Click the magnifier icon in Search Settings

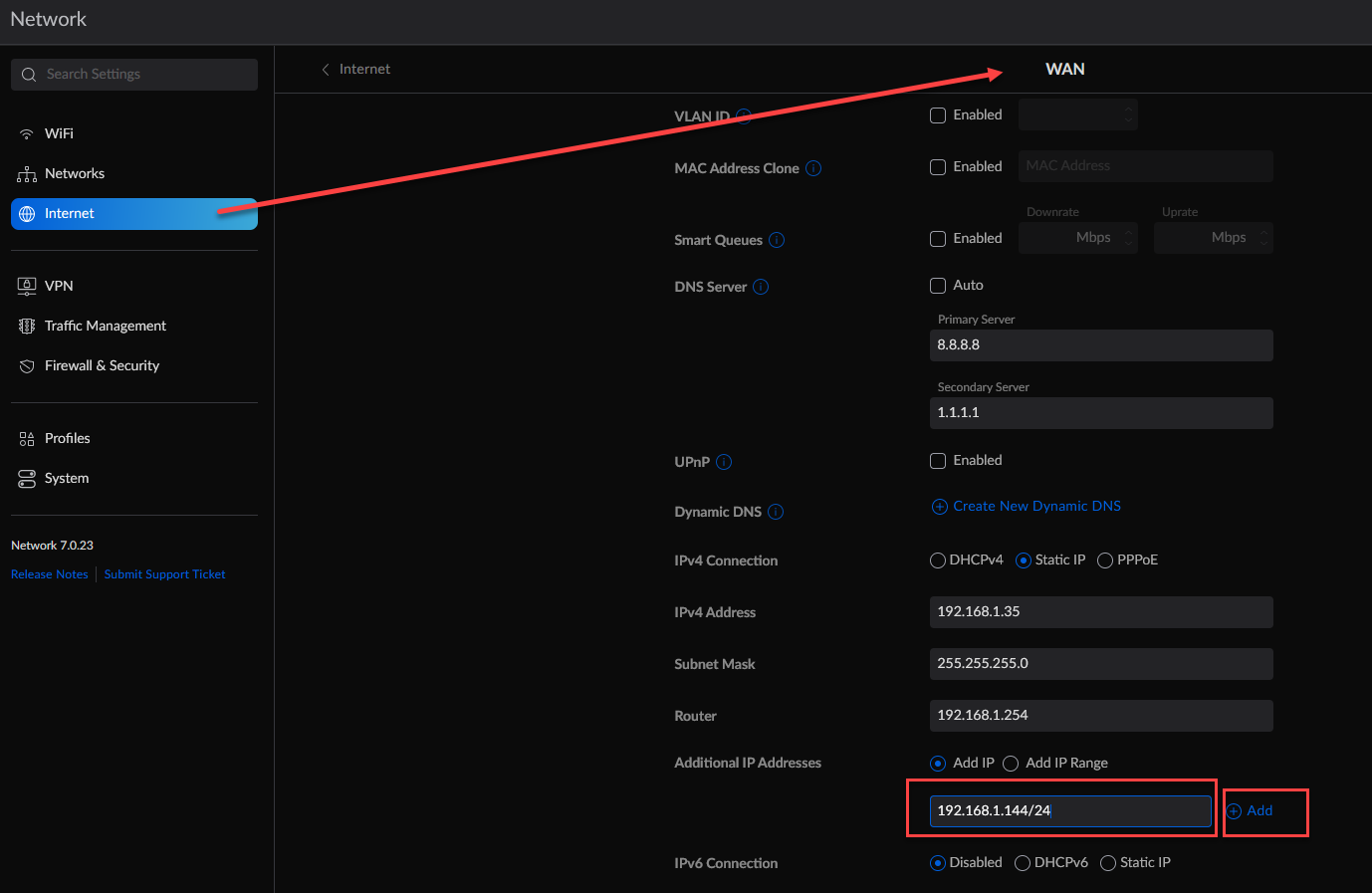coord(29,75)
